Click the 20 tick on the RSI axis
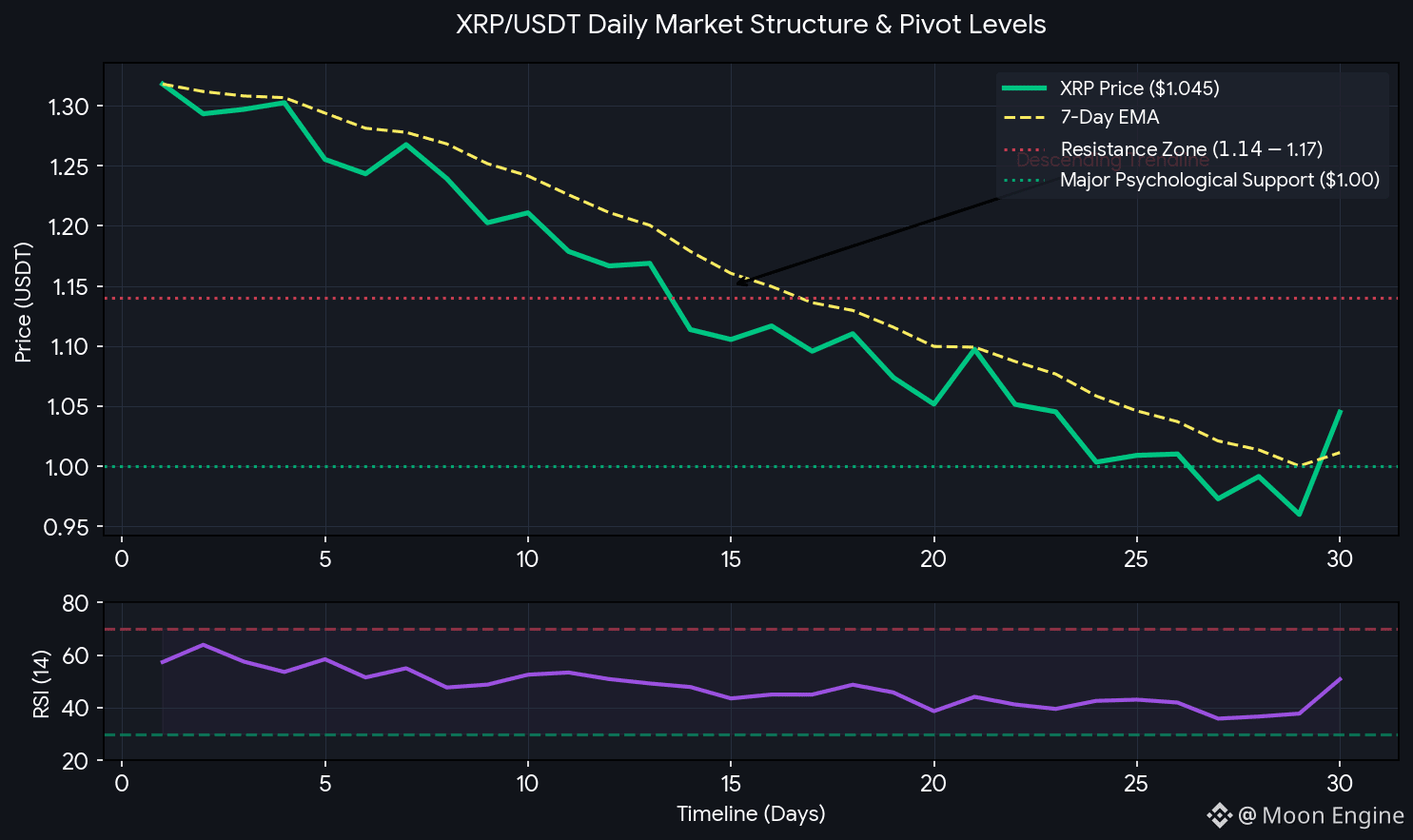Image resolution: width=1413 pixels, height=840 pixels. click(x=77, y=761)
